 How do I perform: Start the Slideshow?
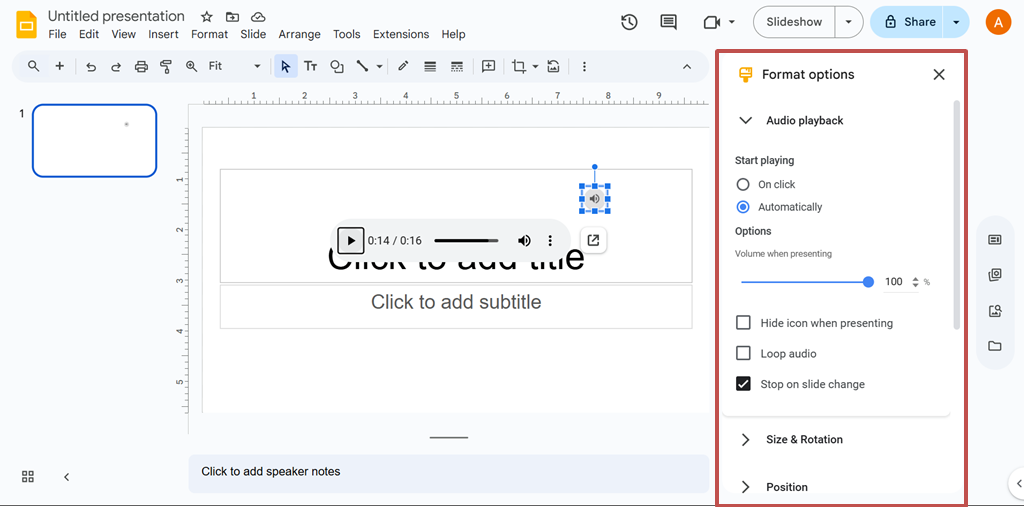[x=794, y=22]
